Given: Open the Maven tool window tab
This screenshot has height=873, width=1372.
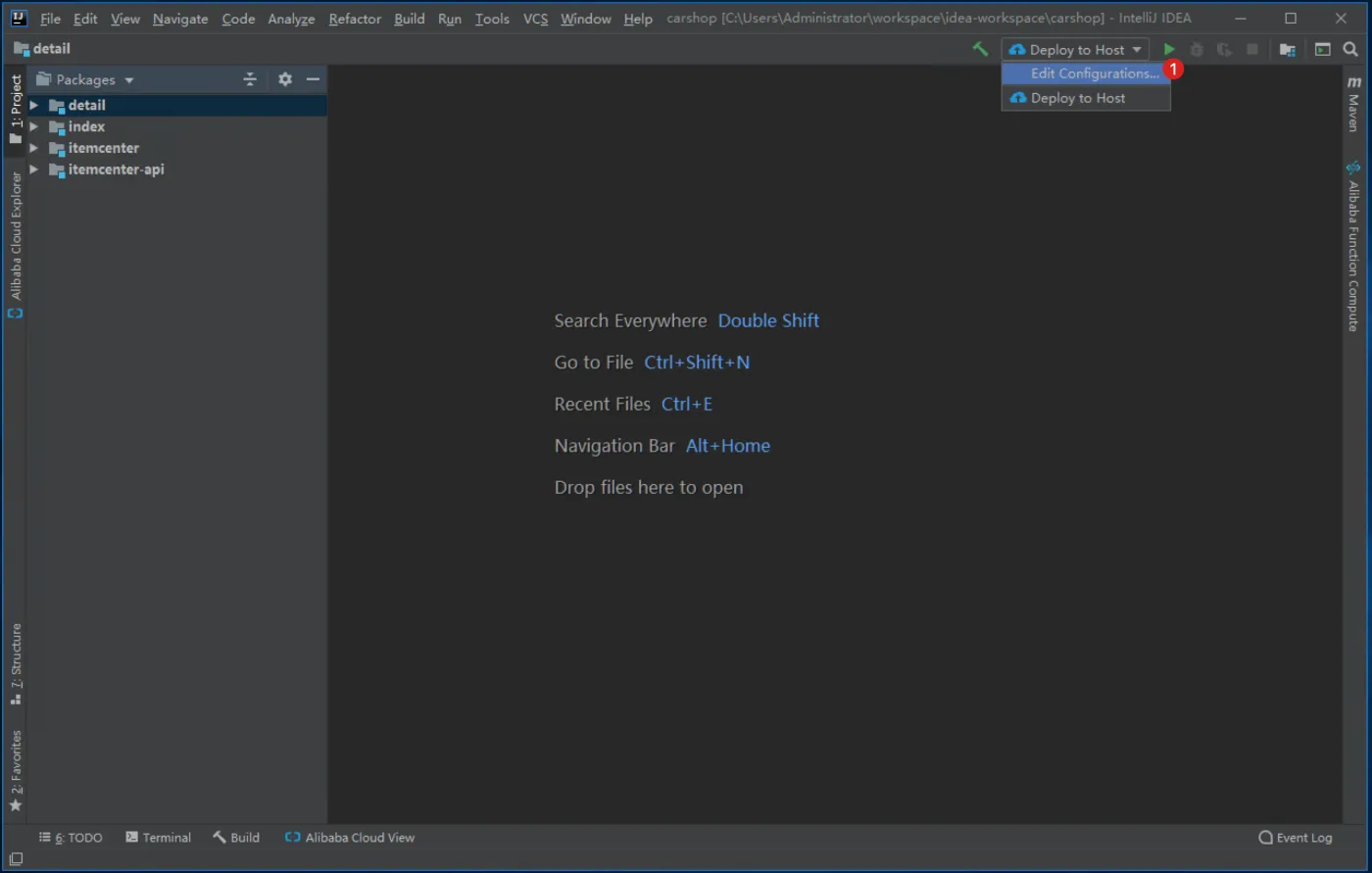Looking at the screenshot, I should [1354, 104].
